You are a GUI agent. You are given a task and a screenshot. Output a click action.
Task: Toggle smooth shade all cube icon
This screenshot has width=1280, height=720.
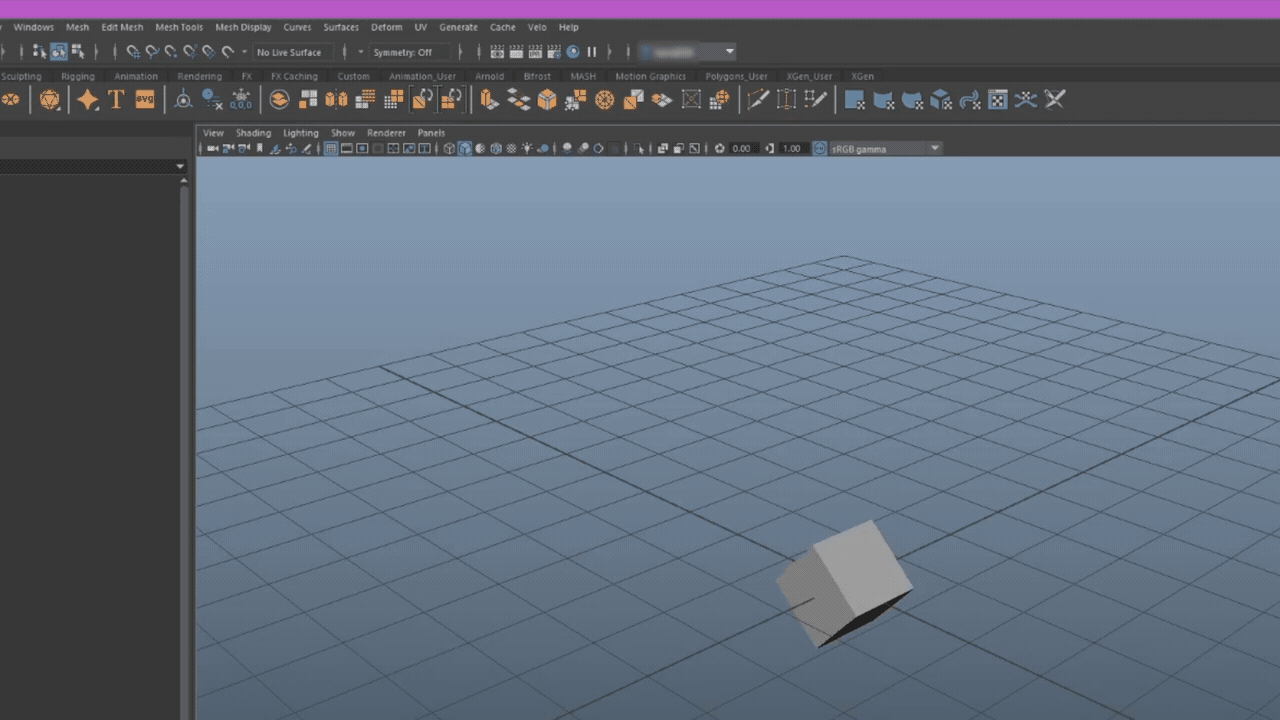tap(465, 148)
